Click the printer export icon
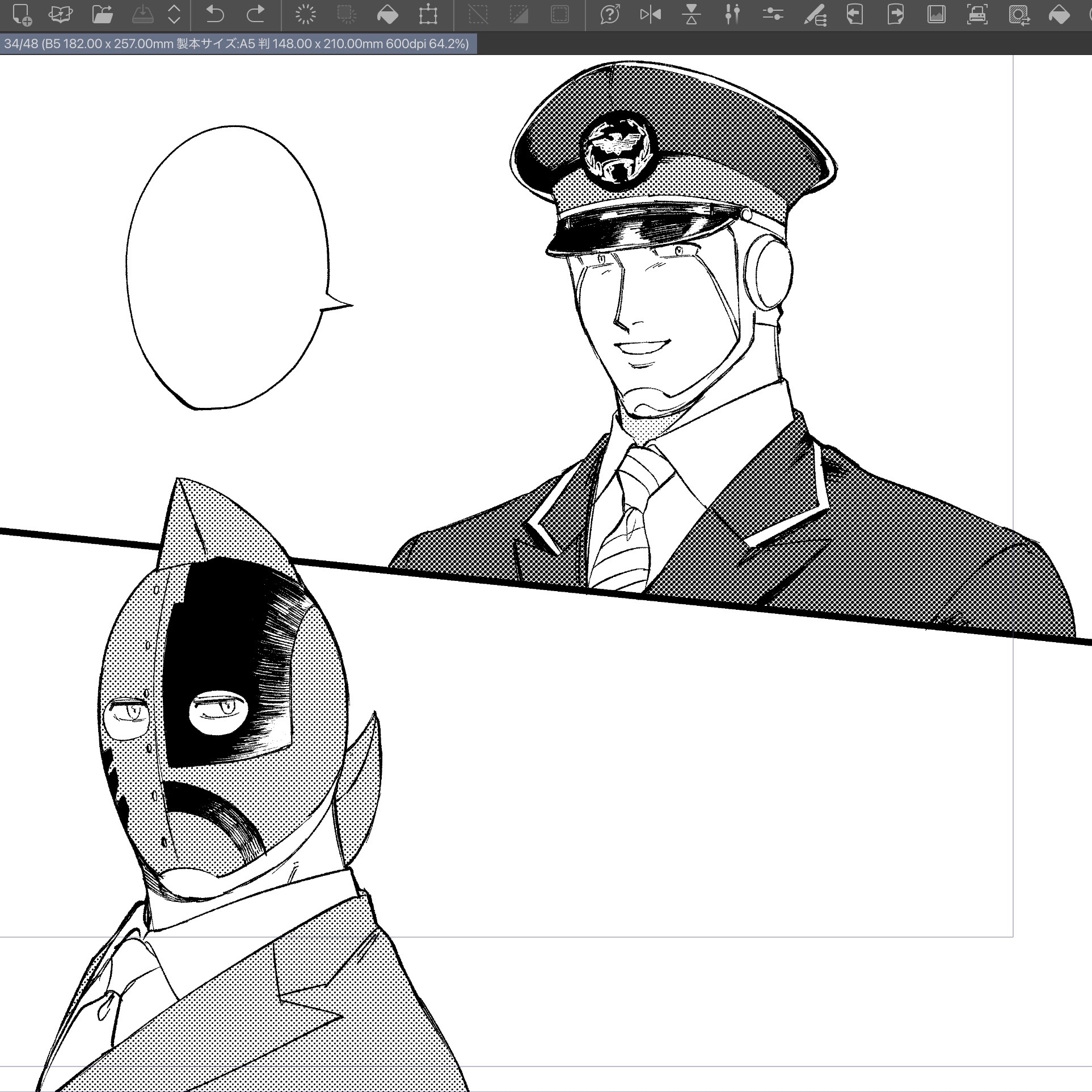This screenshot has height=1092, width=1092. point(977,15)
